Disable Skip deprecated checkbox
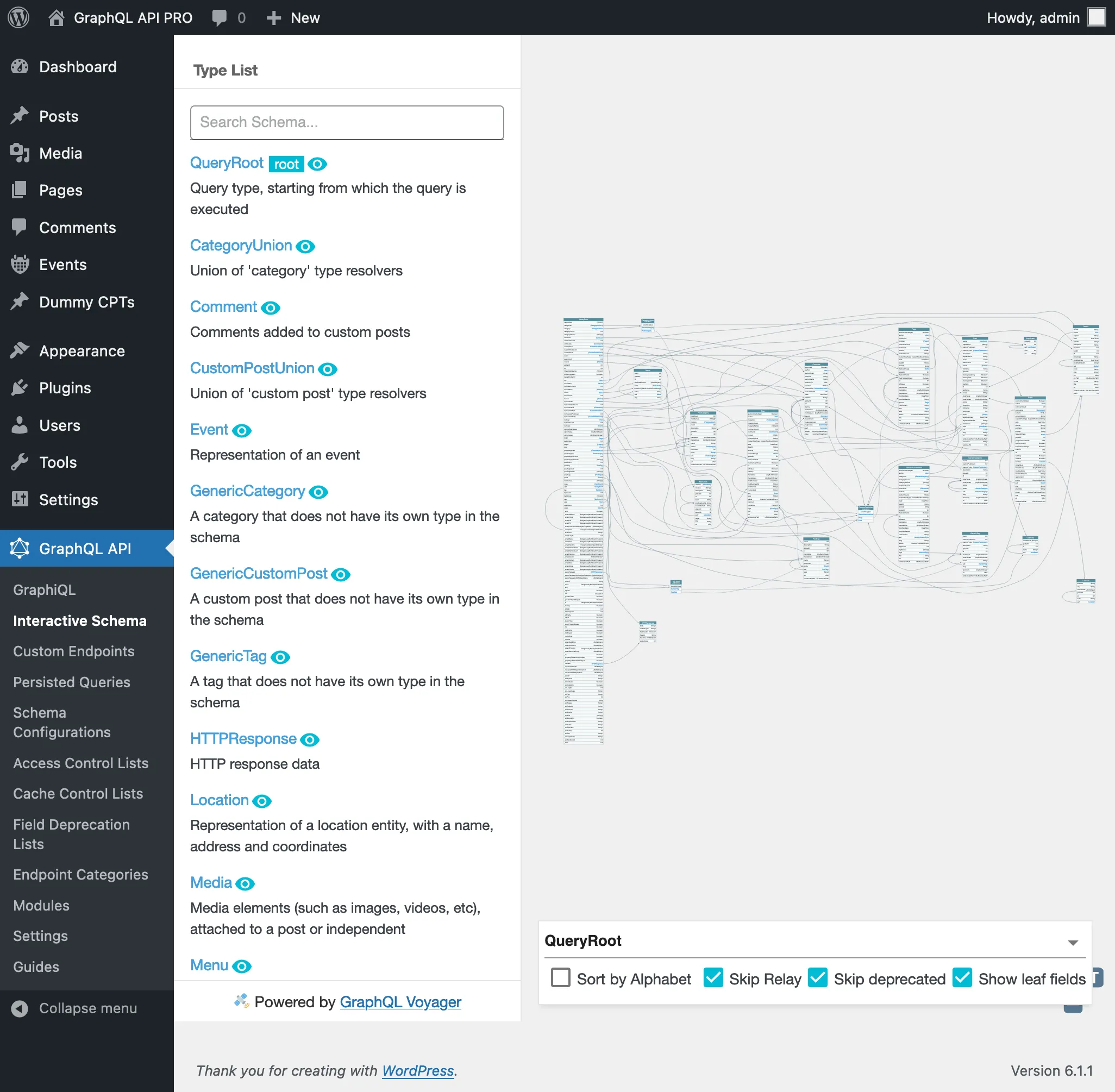The image size is (1115, 1092). point(819,978)
